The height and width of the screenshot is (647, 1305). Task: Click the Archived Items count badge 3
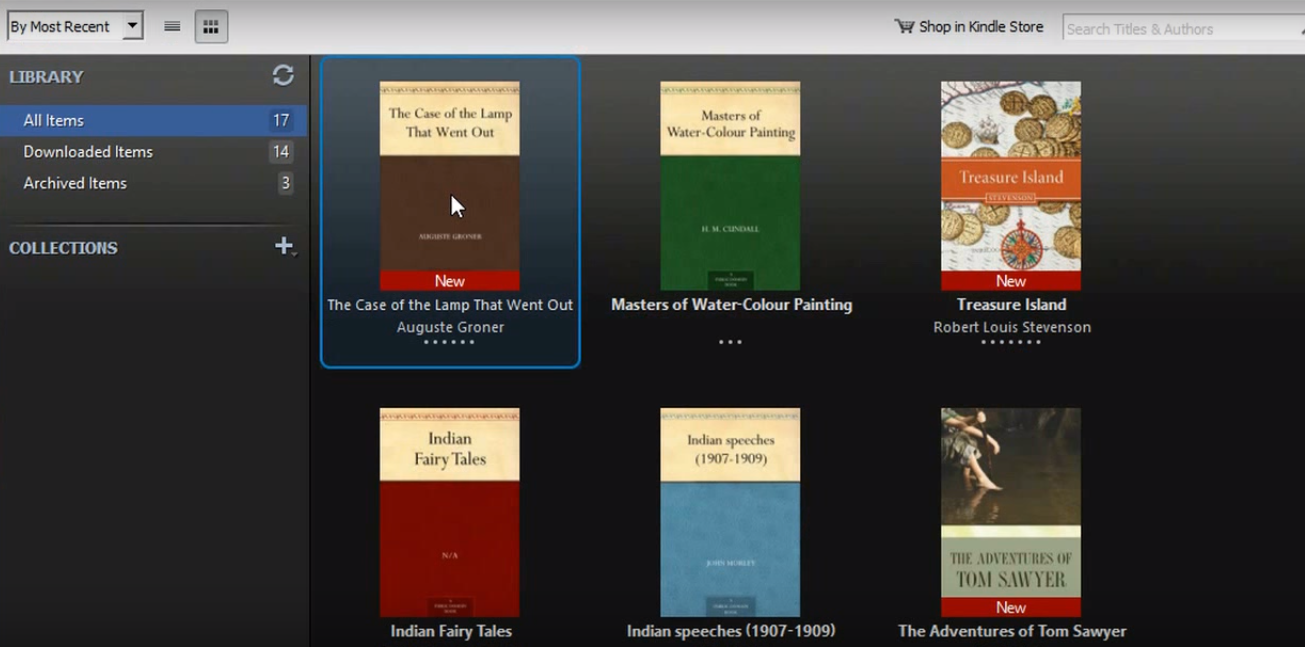click(285, 183)
